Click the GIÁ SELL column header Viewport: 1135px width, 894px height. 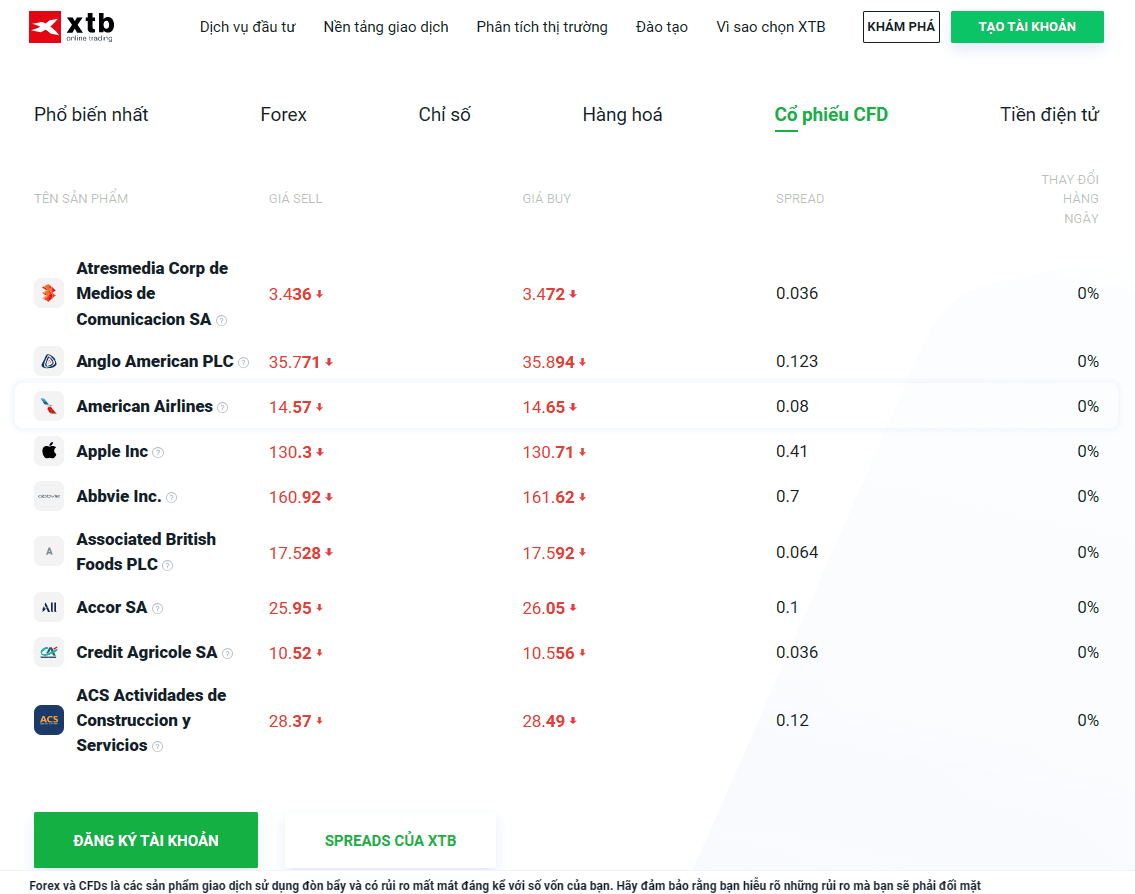(x=295, y=198)
